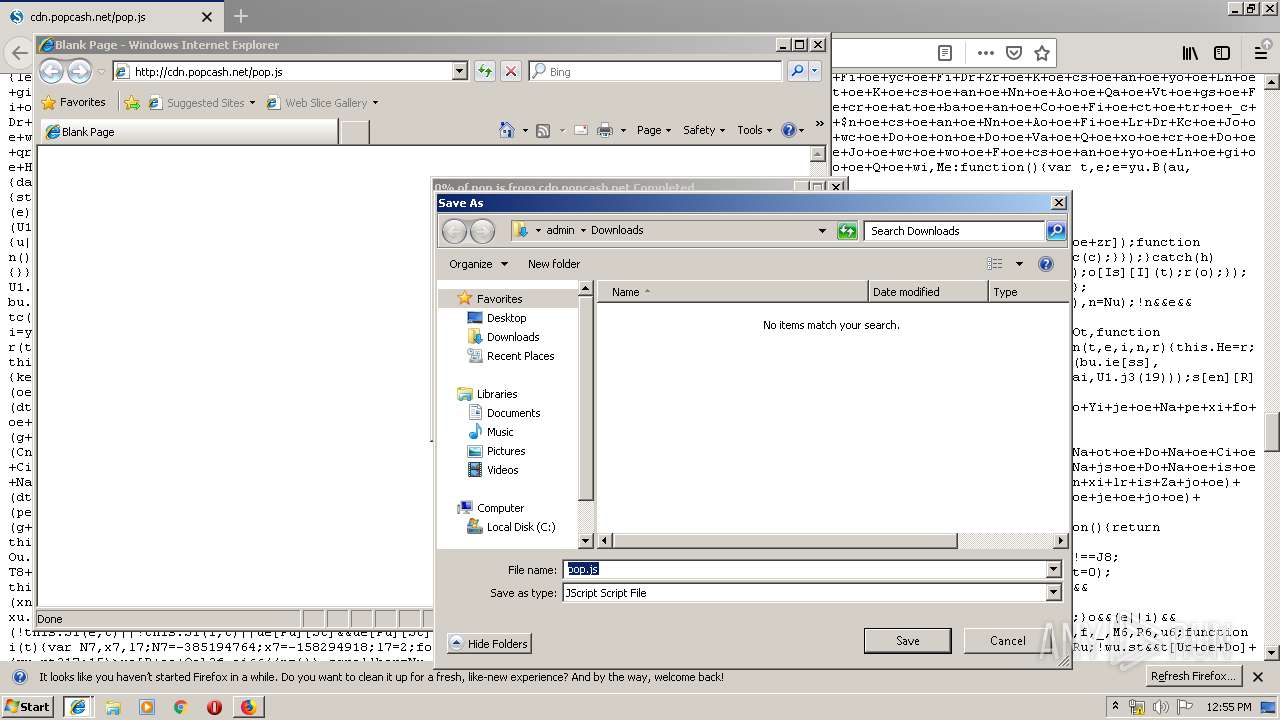Open the Documents library

pos(513,413)
